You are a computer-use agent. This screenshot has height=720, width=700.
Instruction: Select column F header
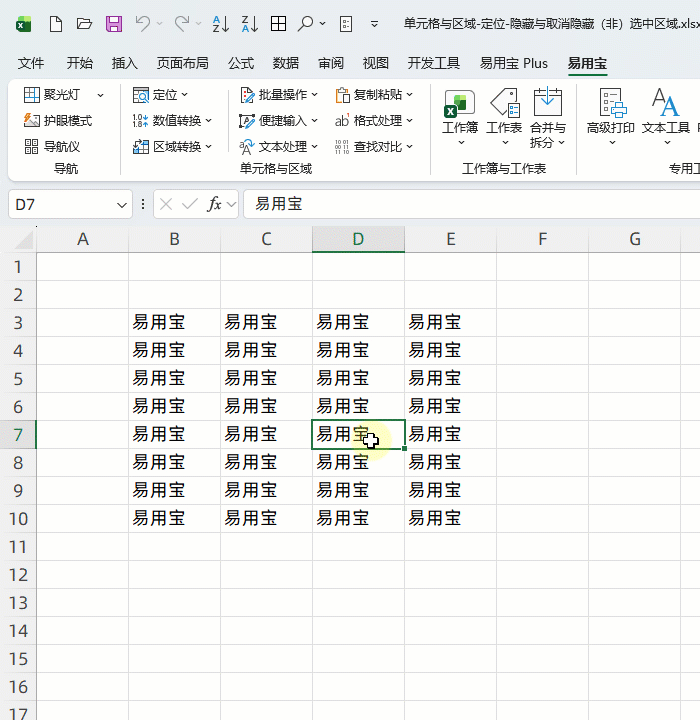(x=542, y=239)
